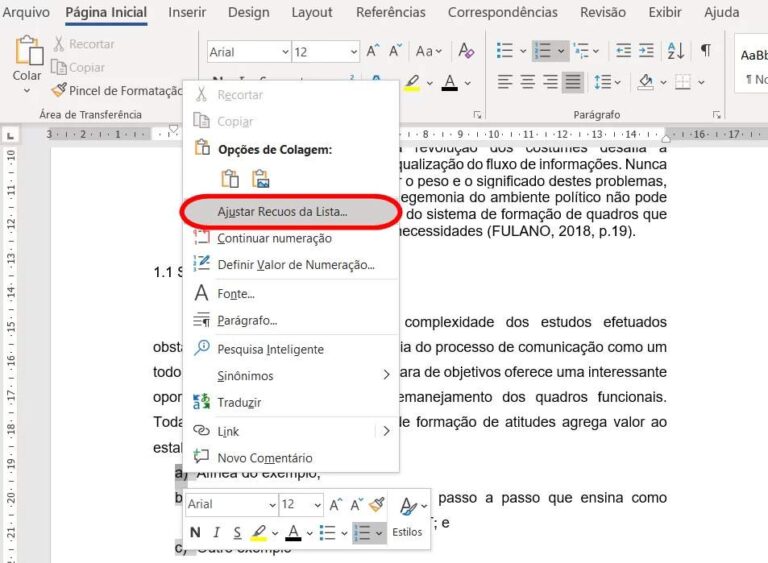Choose Traduzir in context menu
The width and height of the screenshot is (768, 563).
(x=291, y=402)
